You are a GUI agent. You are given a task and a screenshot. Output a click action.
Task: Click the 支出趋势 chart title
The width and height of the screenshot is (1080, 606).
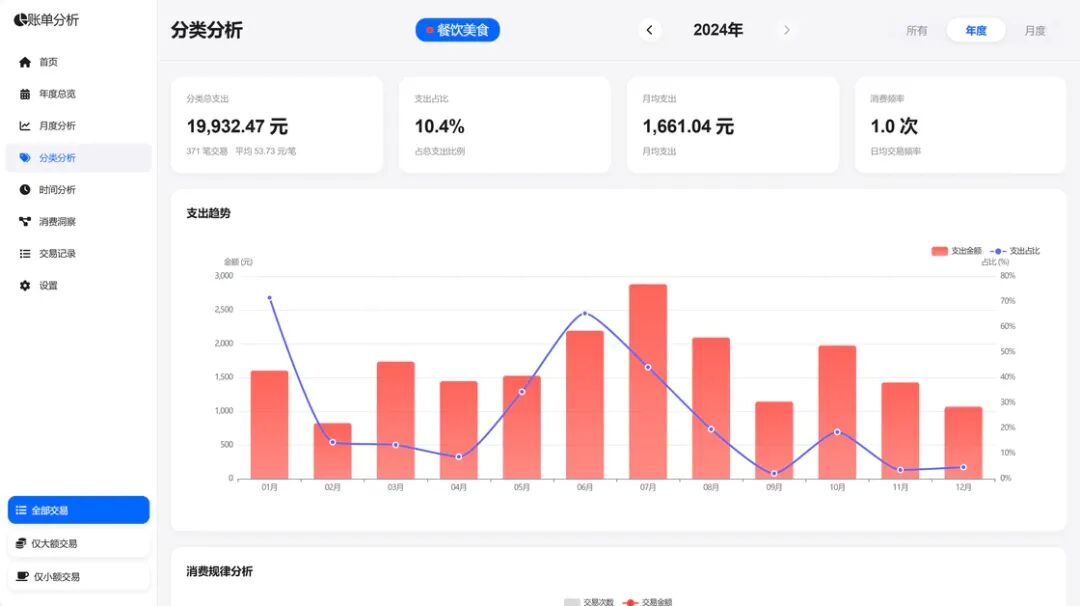click(209, 213)
